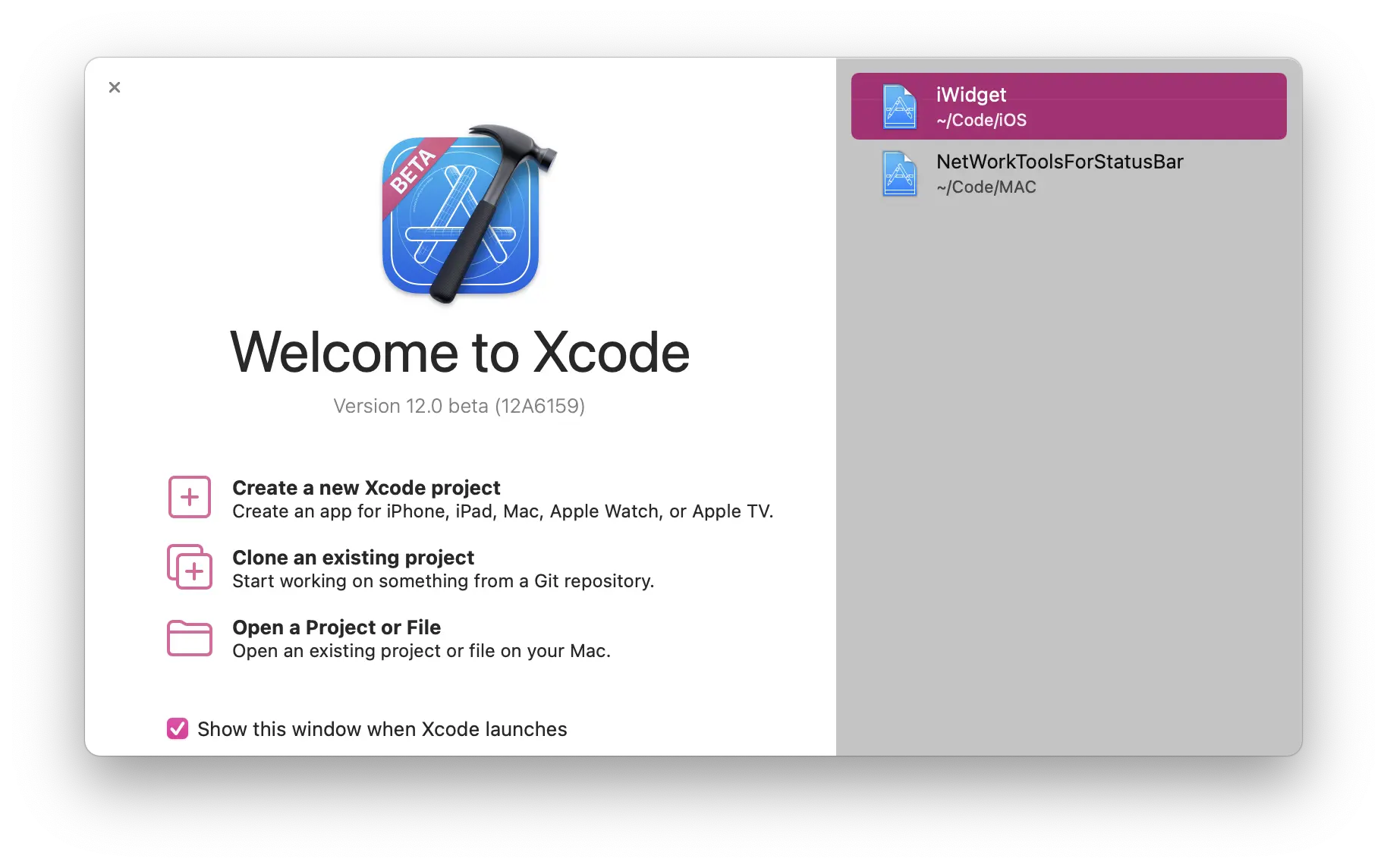The height and width of the screenshot is (868, 1387).
Task: Click the ~/Code/MAC path text
Action: (x=986, y=187)
